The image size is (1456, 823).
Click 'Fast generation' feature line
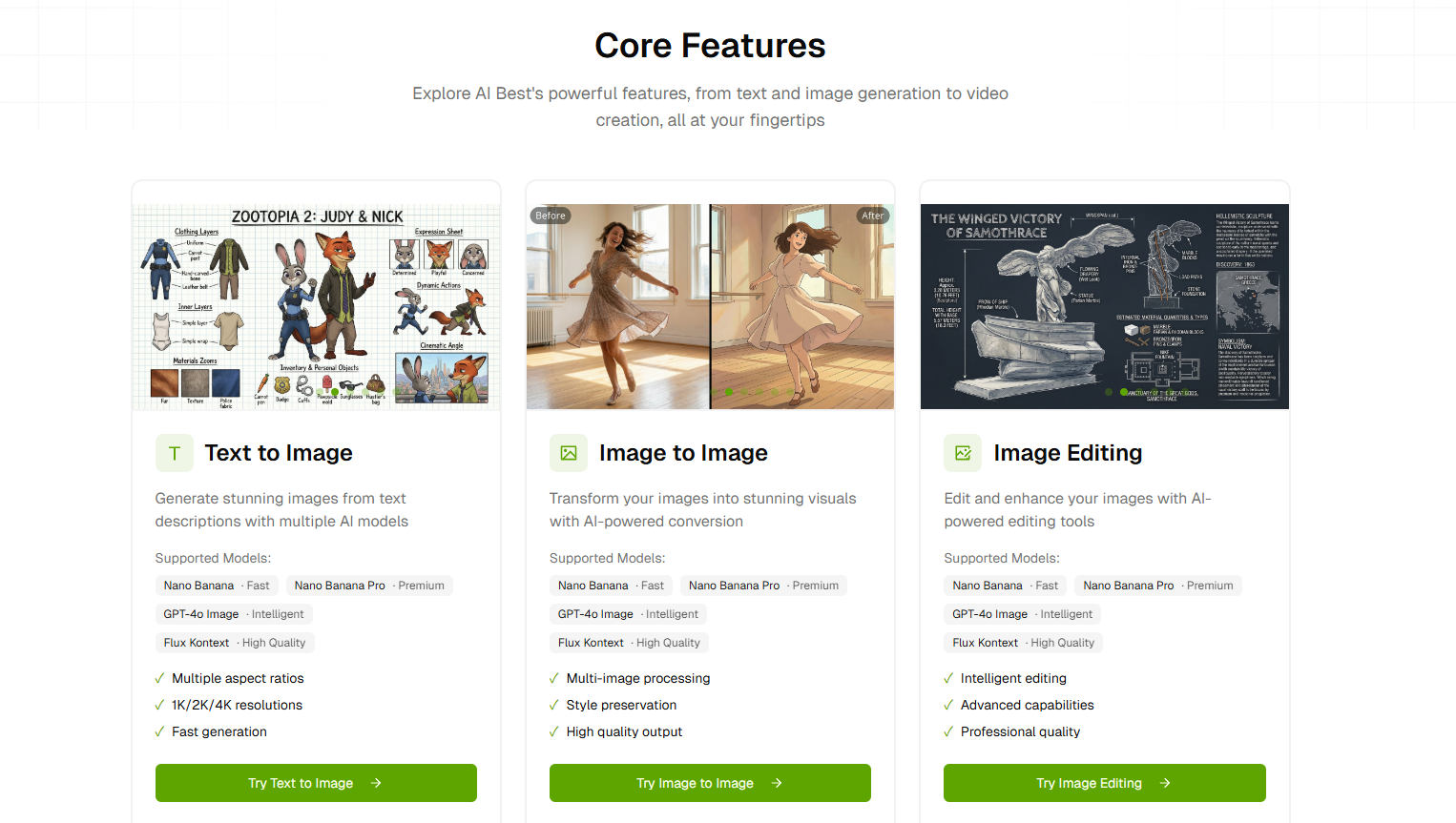(x=219, y=731)
